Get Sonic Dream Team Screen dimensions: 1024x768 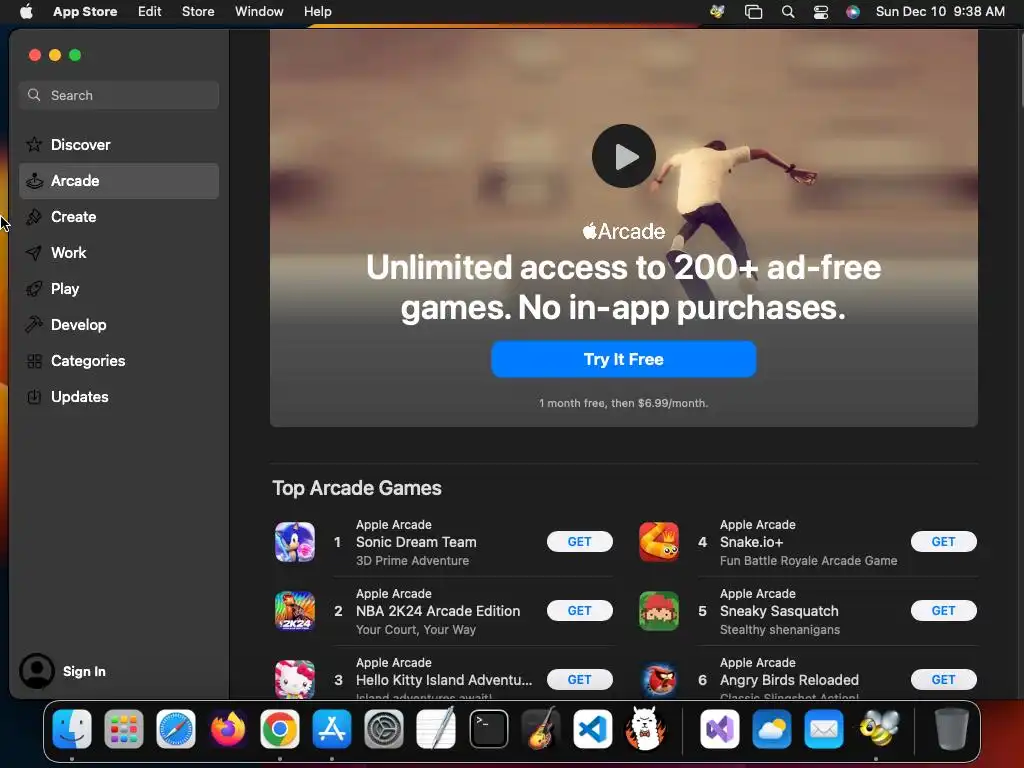tap(579, 541)
